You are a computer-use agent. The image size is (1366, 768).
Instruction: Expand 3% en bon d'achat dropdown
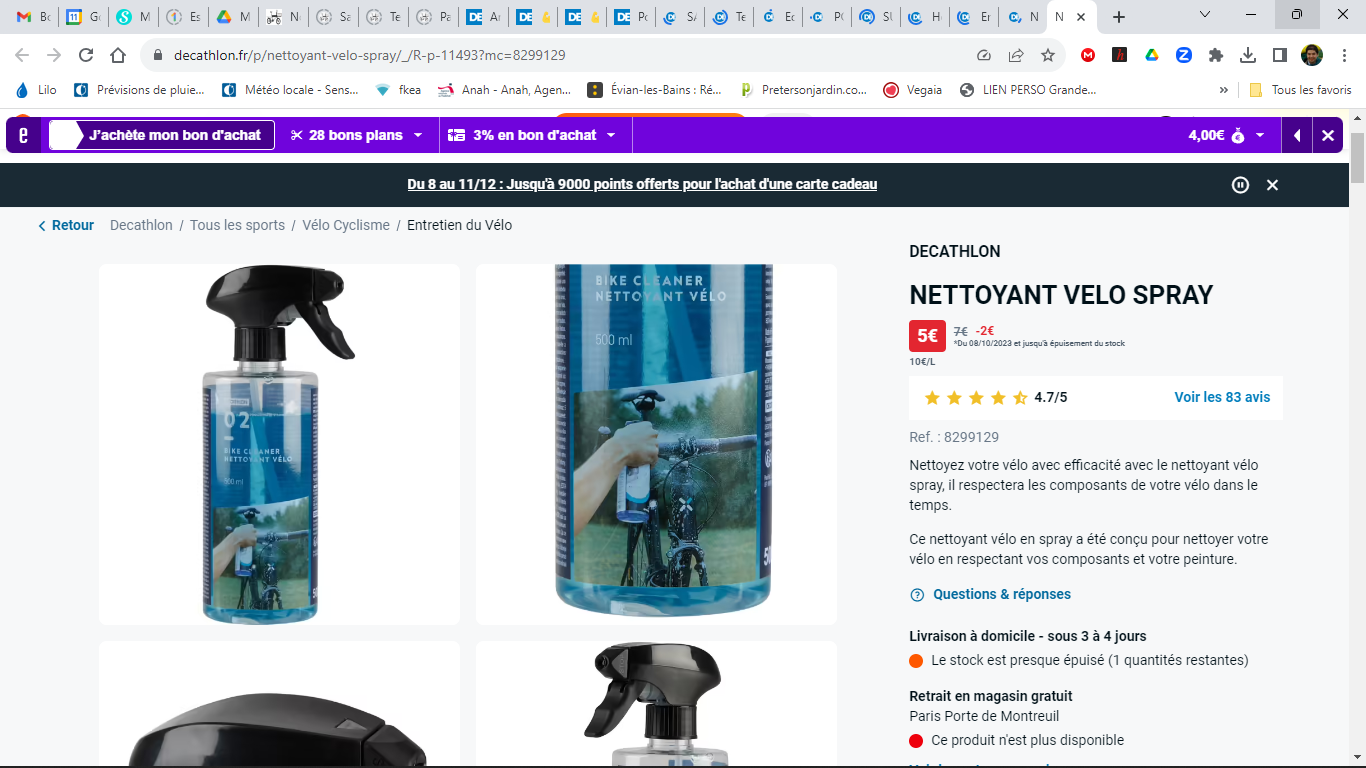coord(531,135)
